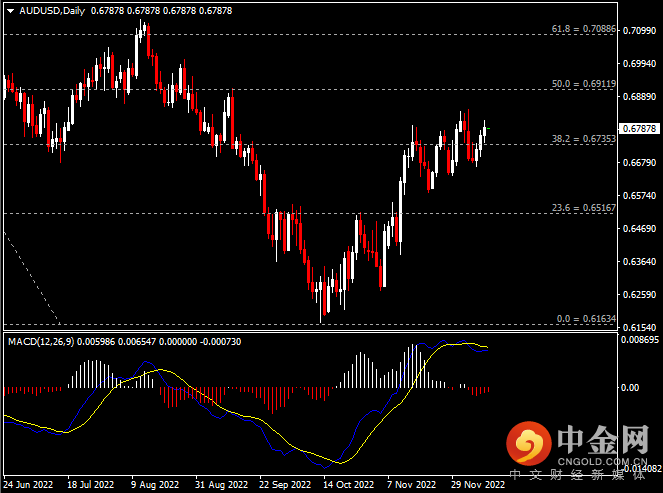The width and height of the screenshot is (663, 493).
Task: Click the 24 Jun 2022 date marker
Action: click(28, 484)
